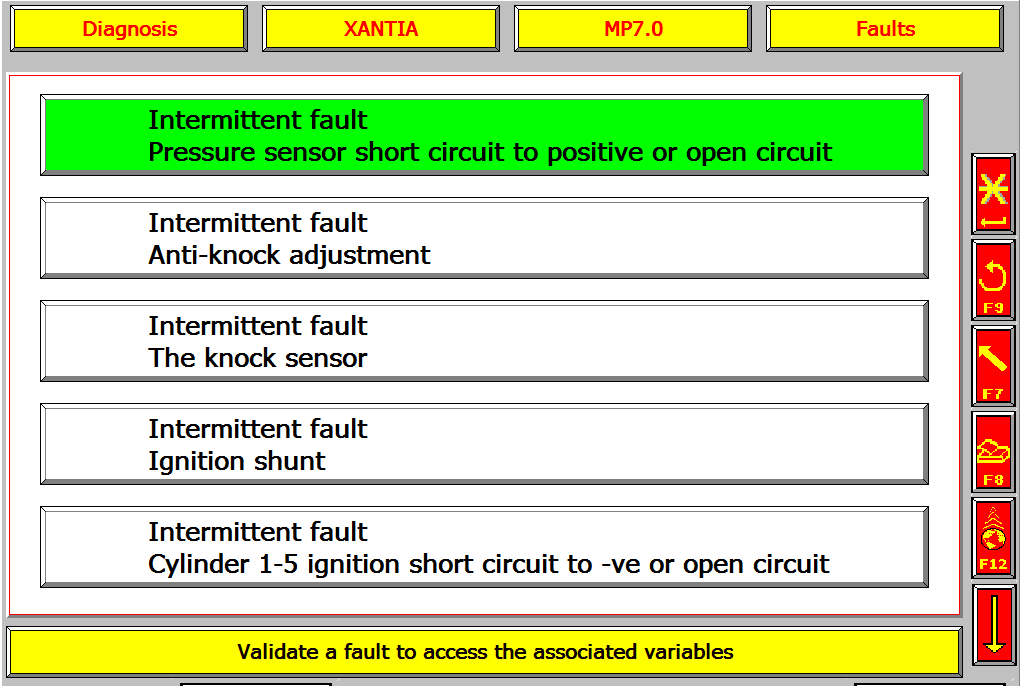This screenshot has width=1020, height=686.
Task: Click the Validate a fault message bar
Action: tap(485, 652)
